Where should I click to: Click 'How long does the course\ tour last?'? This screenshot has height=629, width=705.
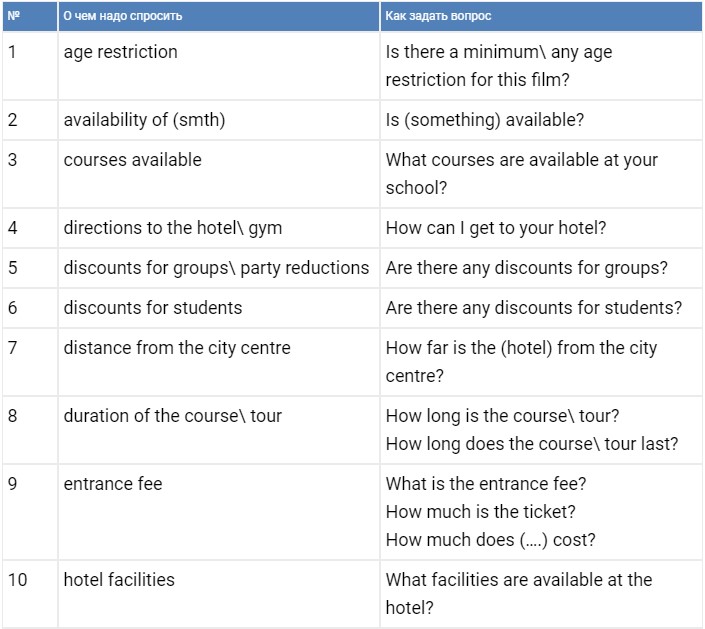(x=532, y=444)
